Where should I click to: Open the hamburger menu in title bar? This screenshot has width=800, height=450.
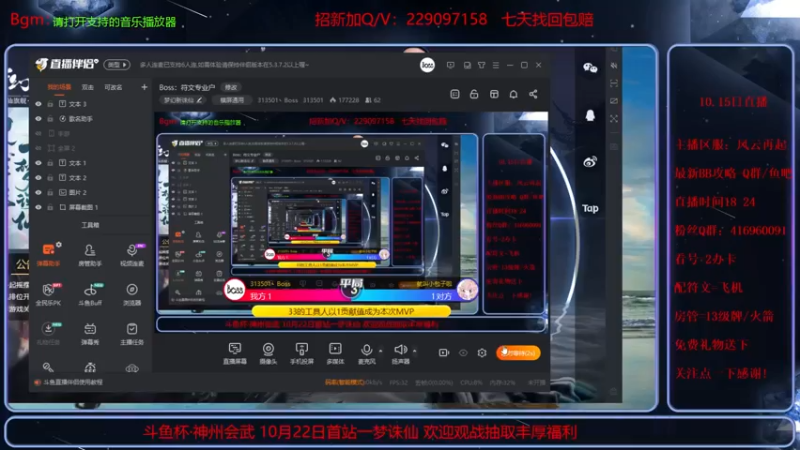496,65
